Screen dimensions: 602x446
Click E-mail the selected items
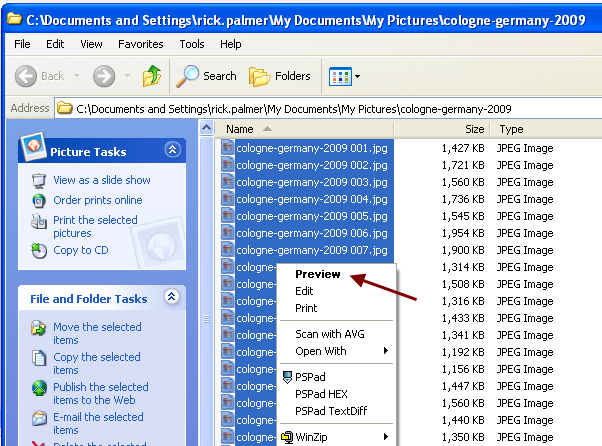click(x=98, y=423)
